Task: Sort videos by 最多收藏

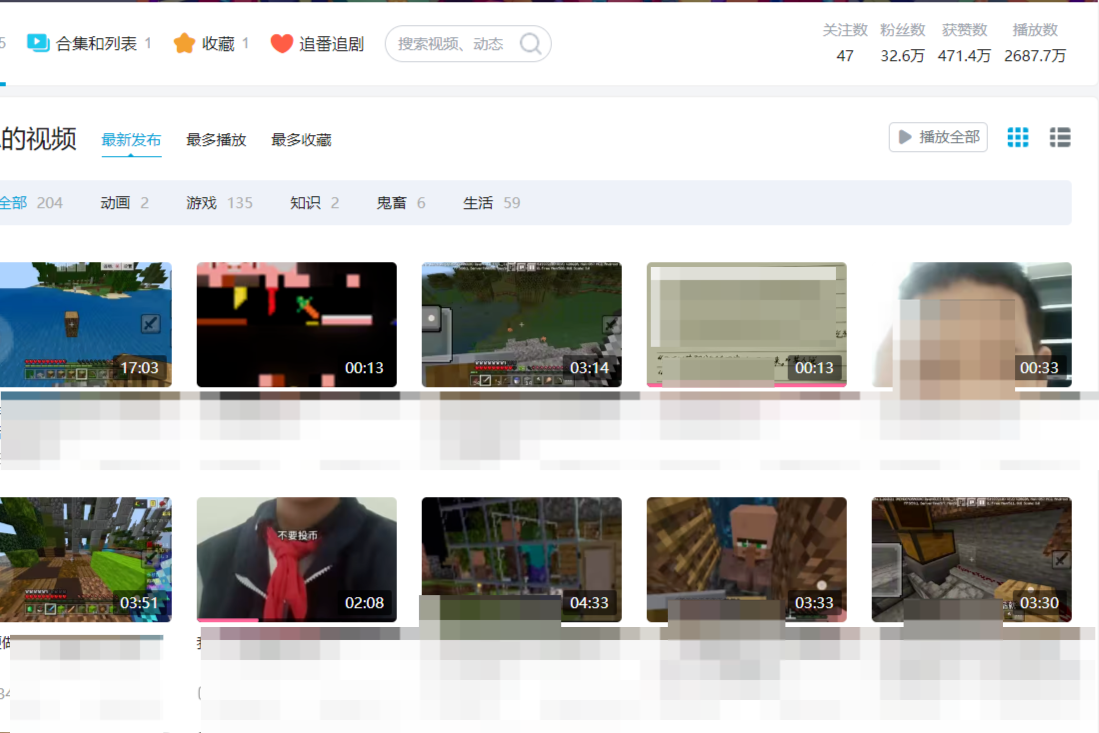Action: 301,140
